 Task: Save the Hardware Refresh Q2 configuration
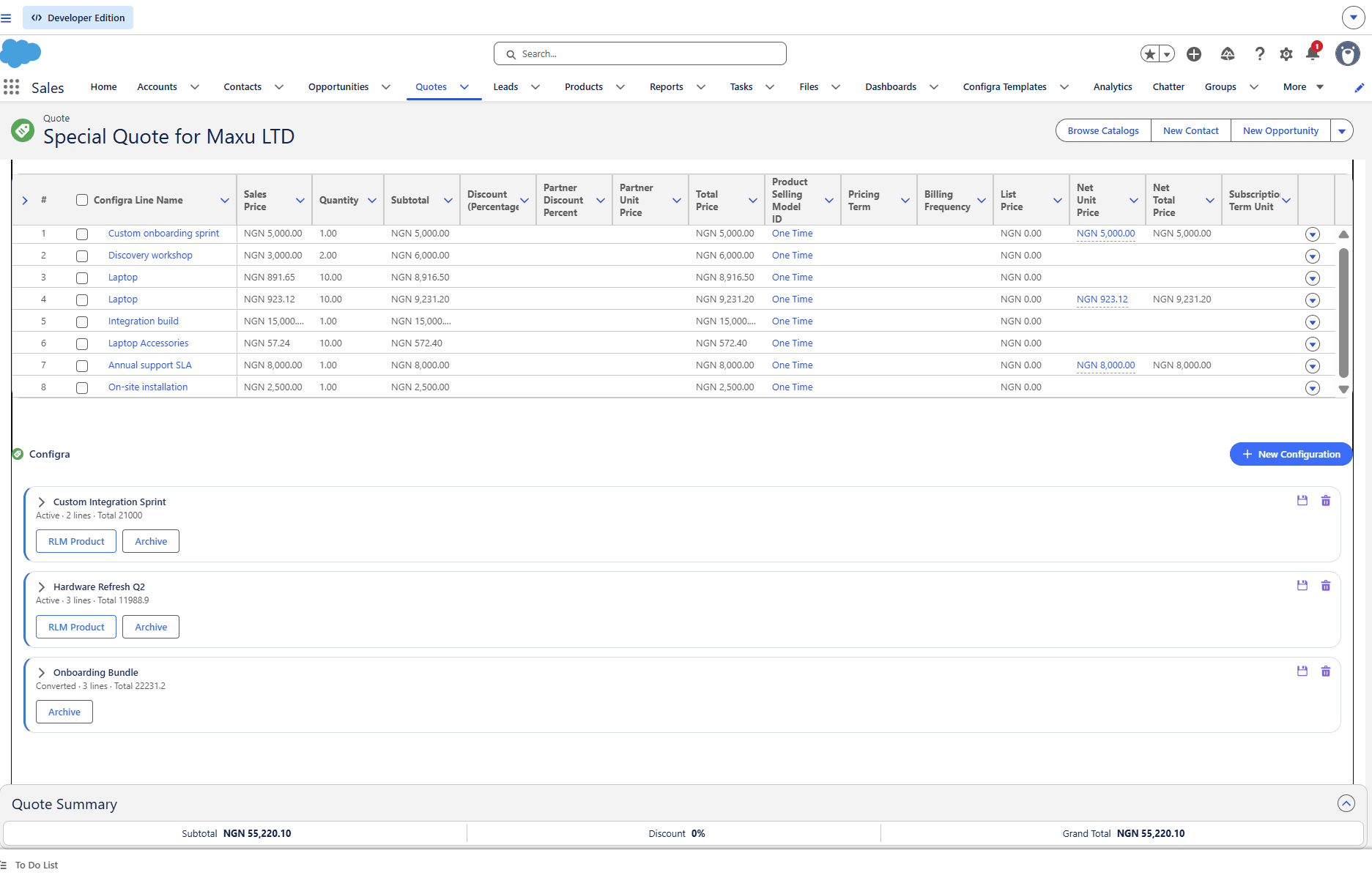pos(1302,586)
